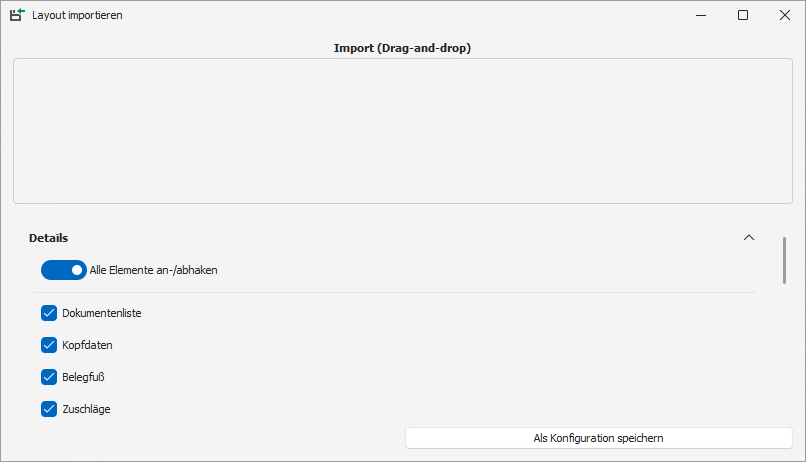Select the Kopfdaten label text
Viewport: 806px width, 462px height.
tap(87, 345)
